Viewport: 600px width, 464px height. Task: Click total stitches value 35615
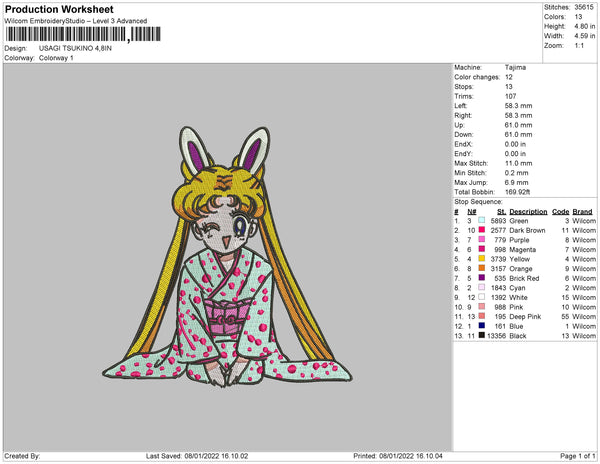pyautogui.click(x=584, y=7)
